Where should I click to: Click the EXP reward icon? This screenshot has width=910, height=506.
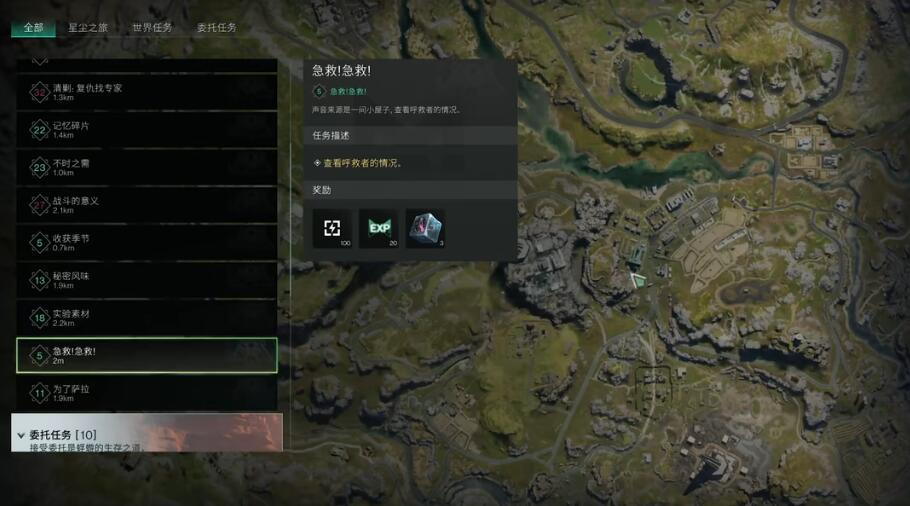pos(379,229)
